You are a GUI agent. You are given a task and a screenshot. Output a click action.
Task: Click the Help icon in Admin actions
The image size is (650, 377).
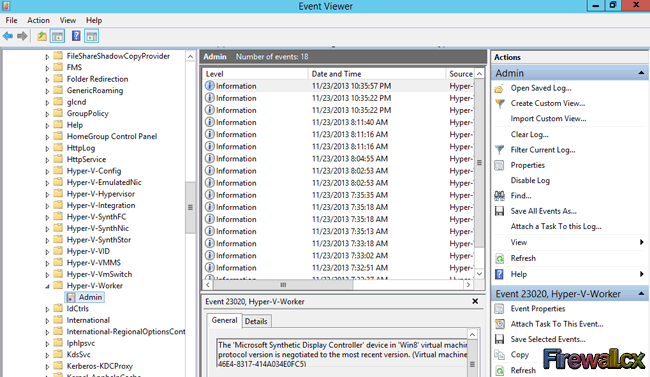coord(500,274)
